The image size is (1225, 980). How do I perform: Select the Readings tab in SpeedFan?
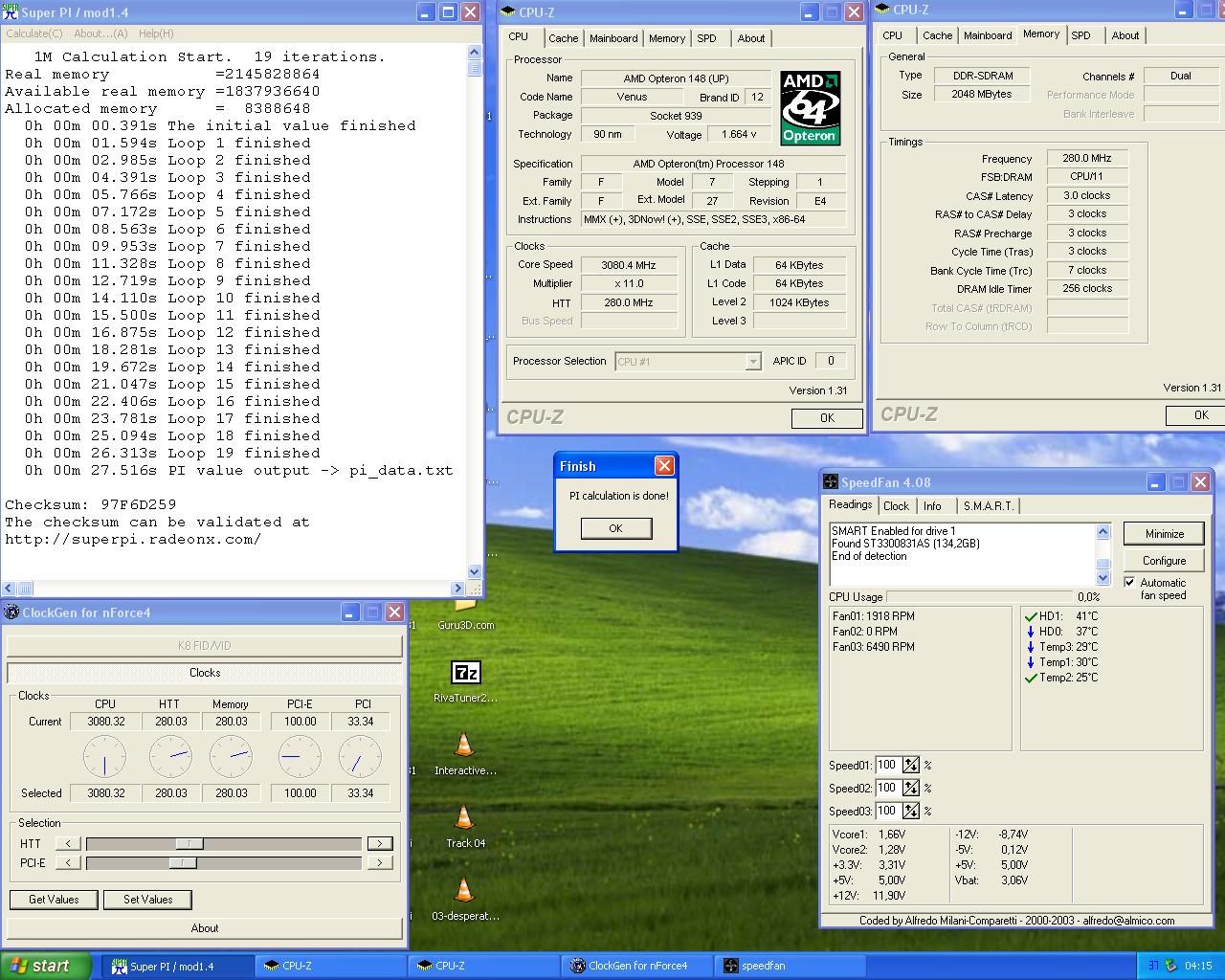851,505
